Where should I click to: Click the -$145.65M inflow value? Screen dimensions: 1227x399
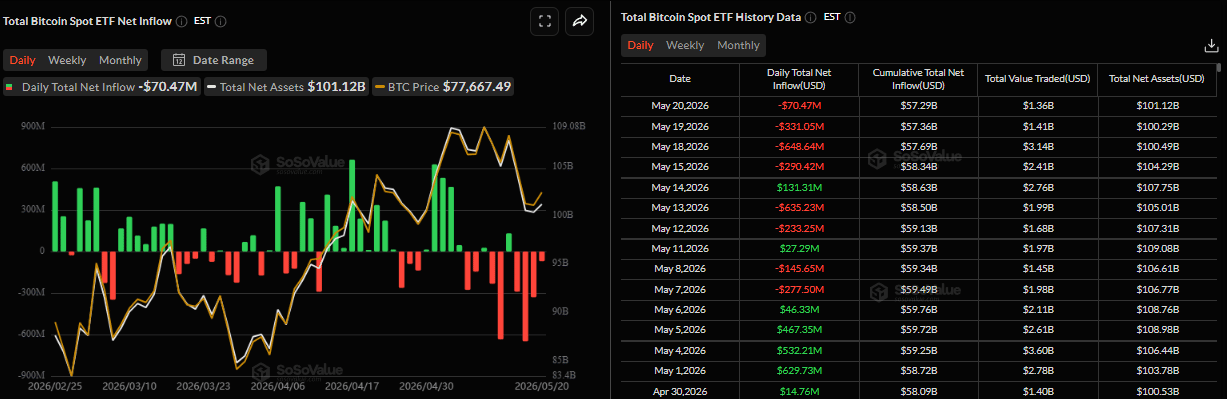799,269
